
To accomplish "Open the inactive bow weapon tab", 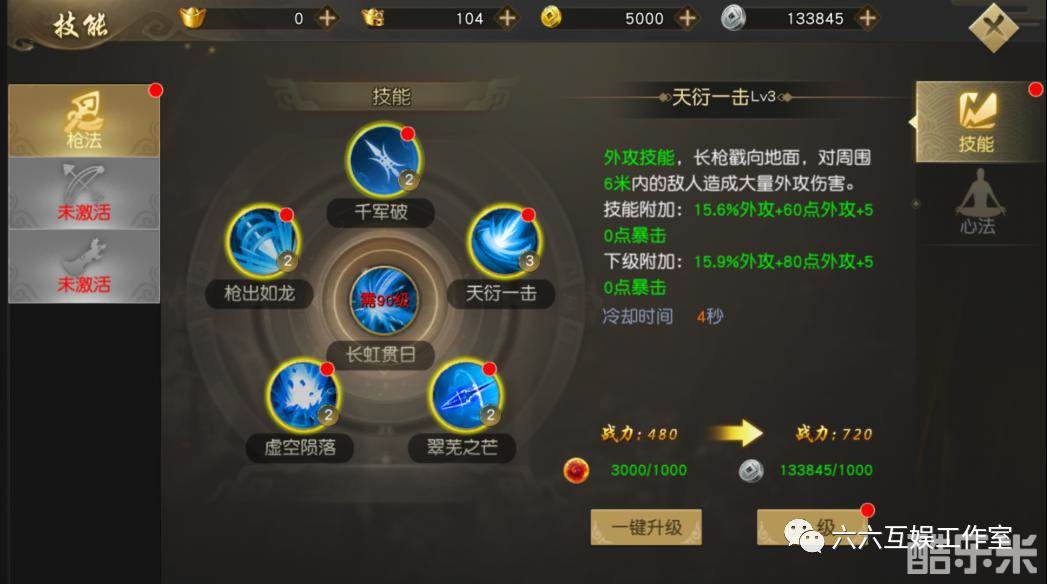I will pos(84,194).
